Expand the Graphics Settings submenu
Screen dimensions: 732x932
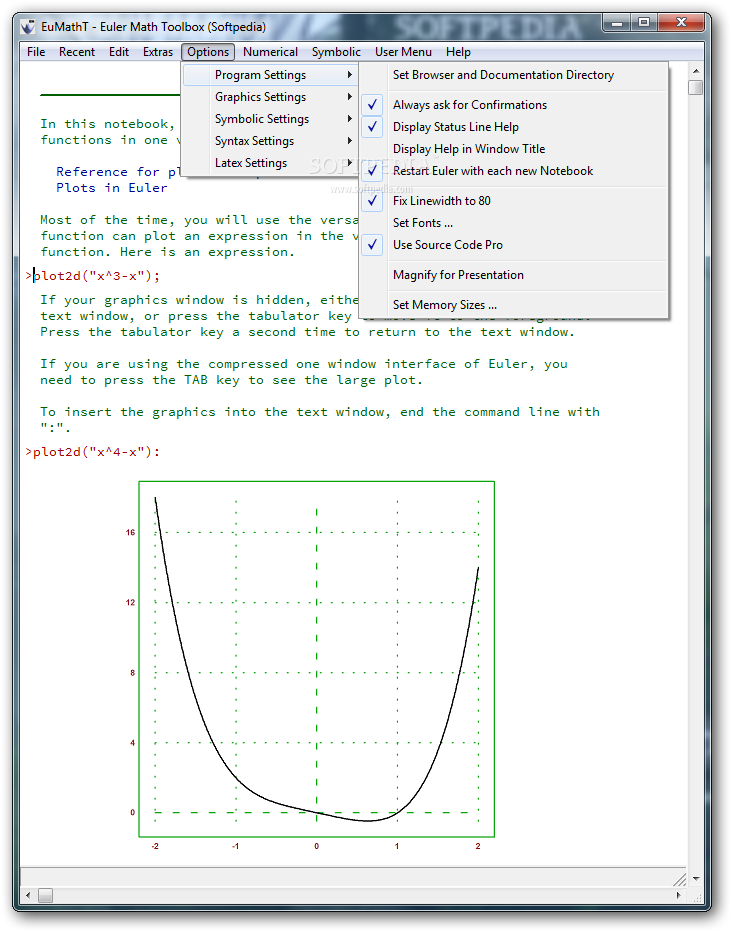pos(270,97)
